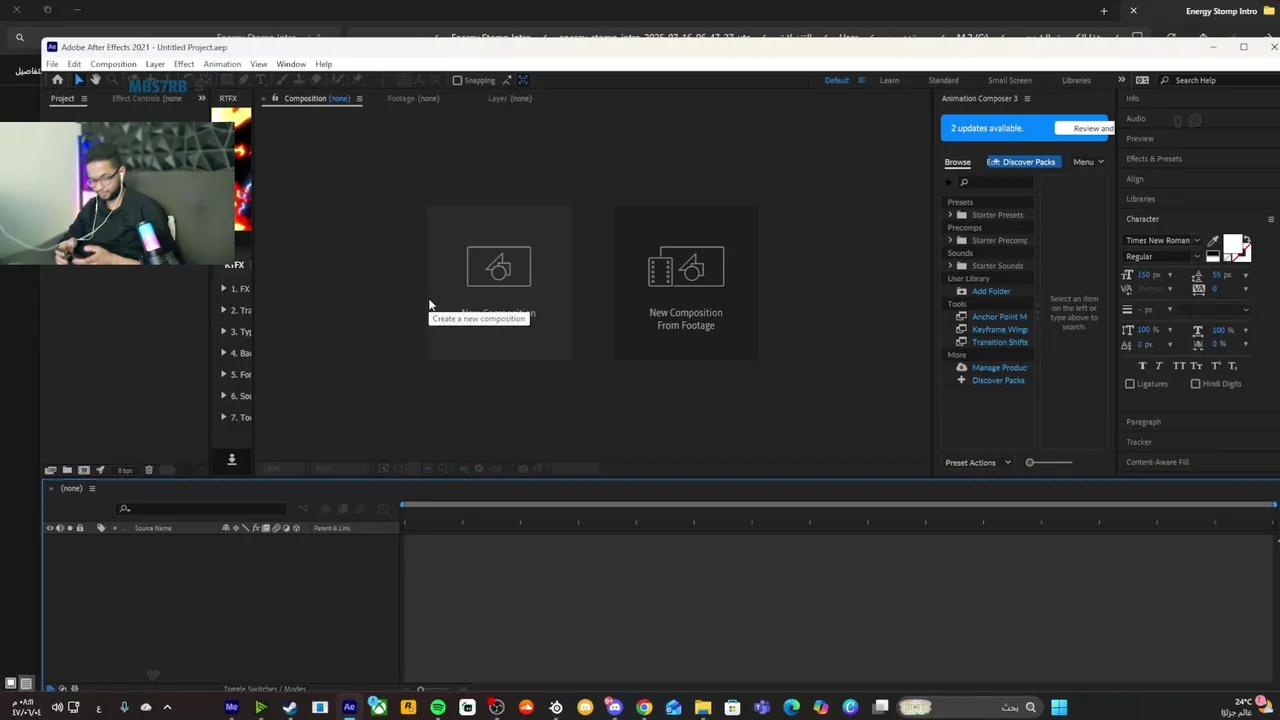Open the Animation menu

(x=222, y=64)
